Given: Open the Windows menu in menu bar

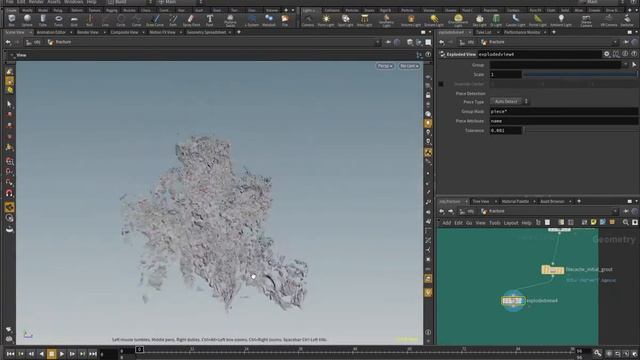Looking at the screenshot, I should coord(73,2).
